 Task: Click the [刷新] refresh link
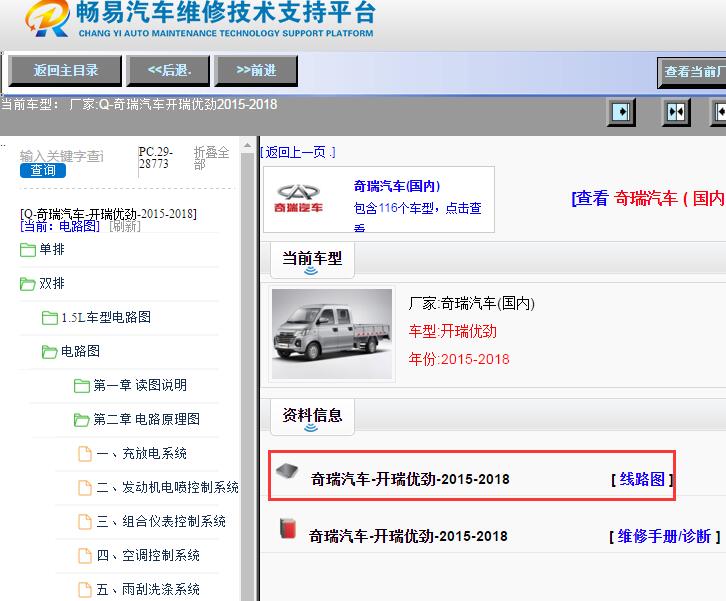125,226
